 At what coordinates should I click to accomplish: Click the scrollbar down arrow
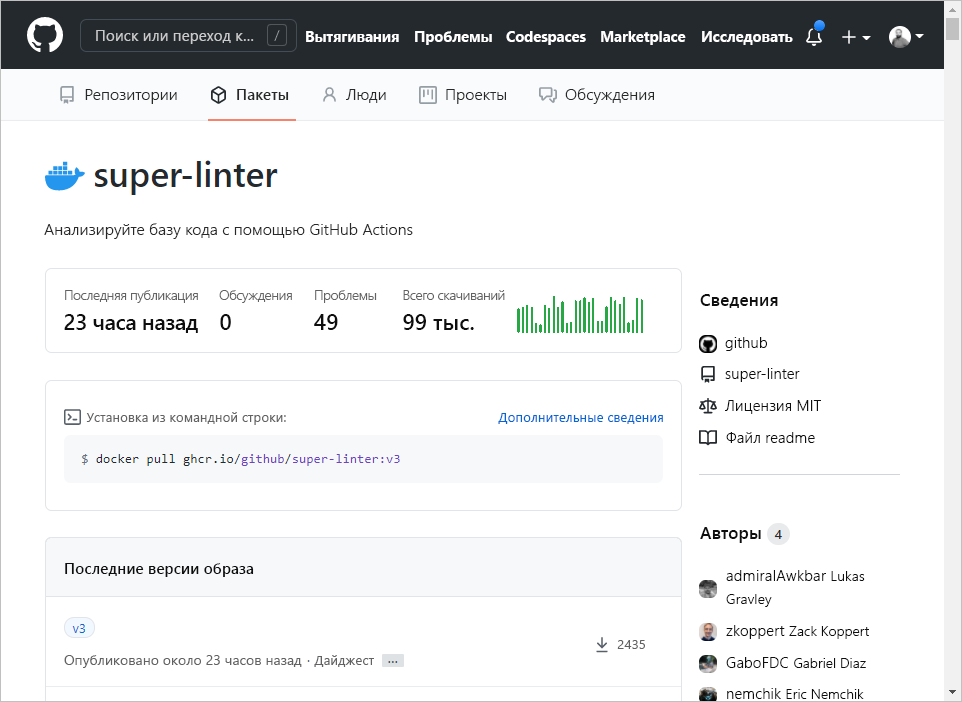(952, 693)
